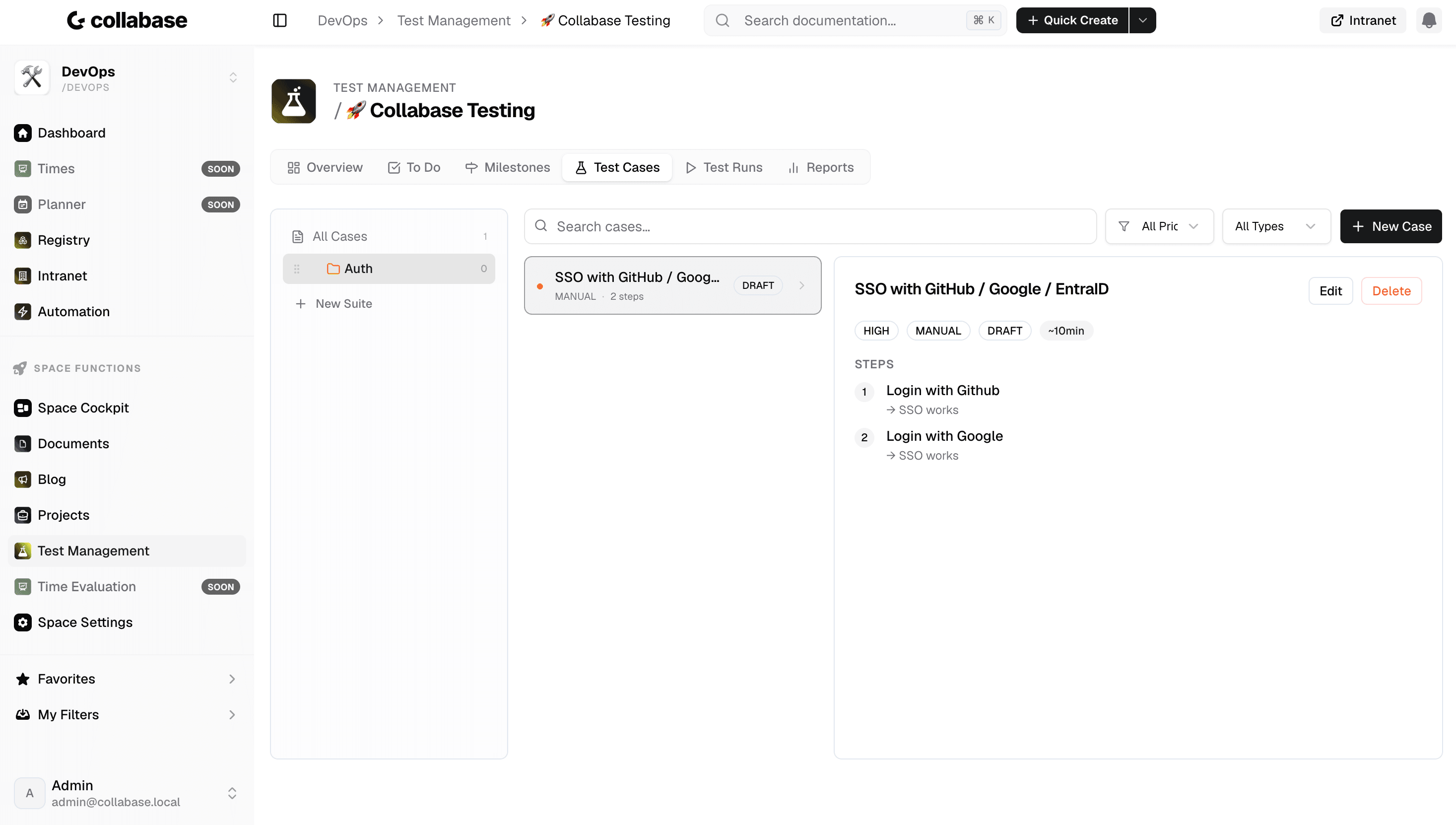The width and height of the screenshot is (1456, 825).
Task: Click the Auth suite drag handle
Action: pos(297,269)
